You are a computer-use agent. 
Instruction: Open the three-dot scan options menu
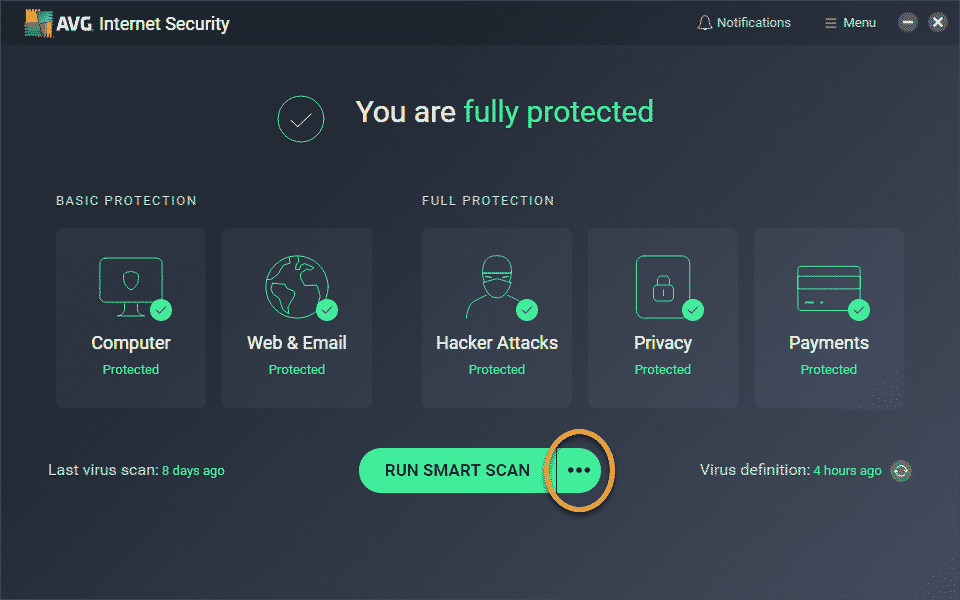(579, 470)
